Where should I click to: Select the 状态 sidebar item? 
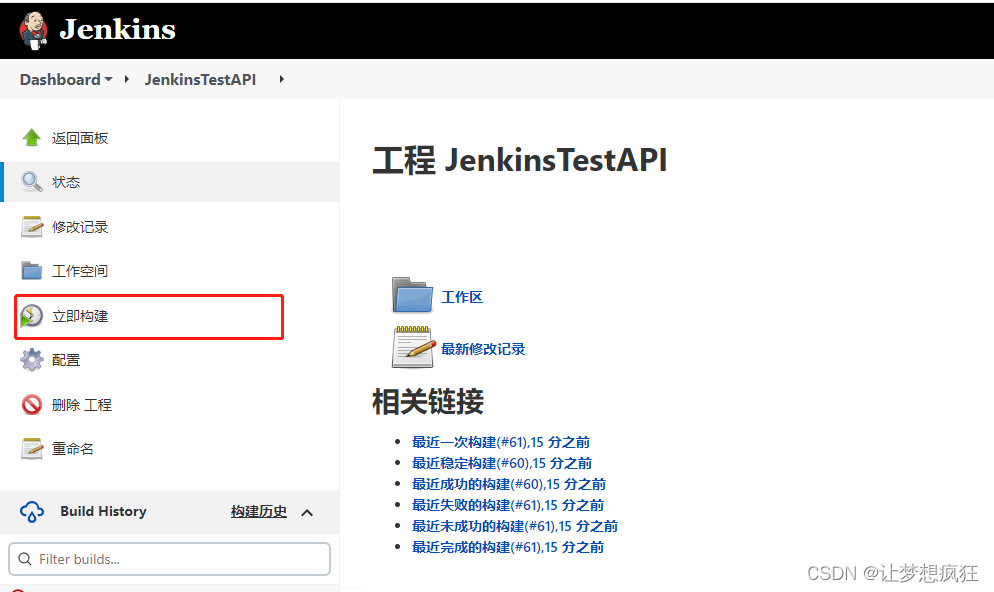[171, 182]
